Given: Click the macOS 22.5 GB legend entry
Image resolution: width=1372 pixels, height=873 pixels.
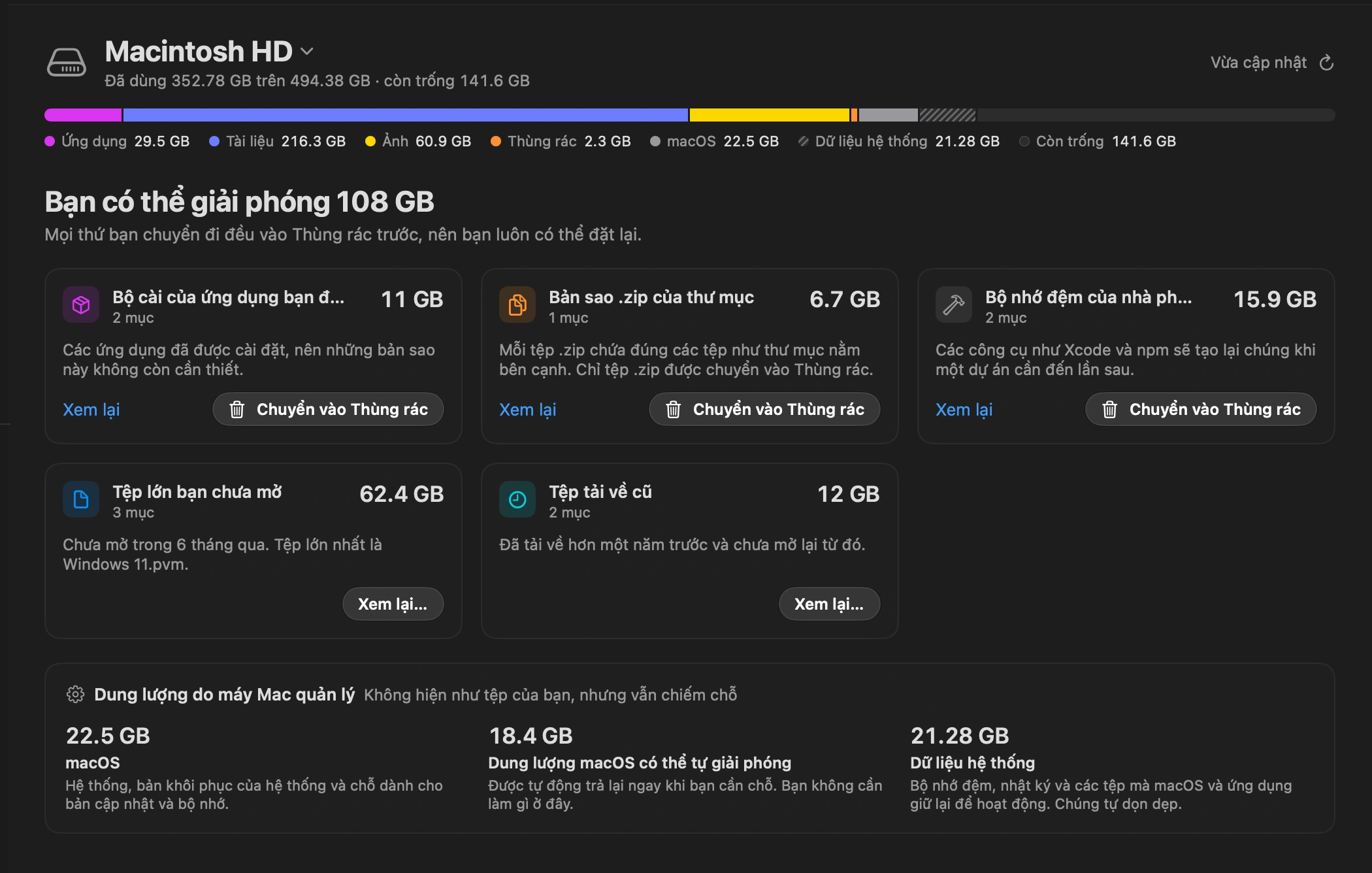Looking at the screenshot, I should point(714,141).
